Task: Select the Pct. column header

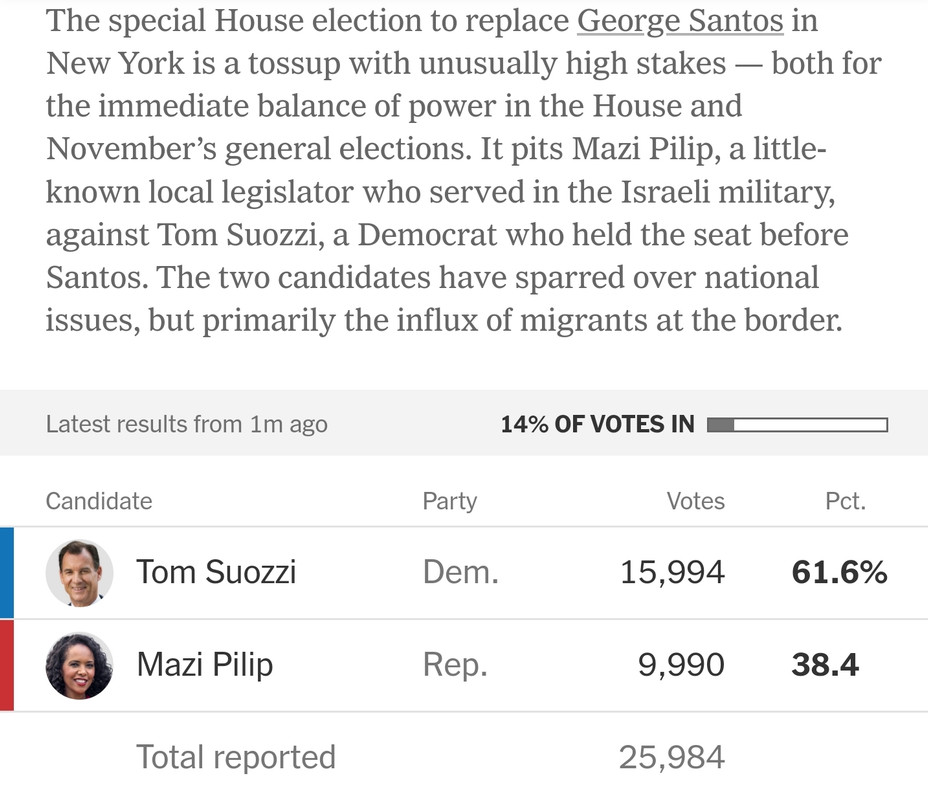Action: coord(845,501)
